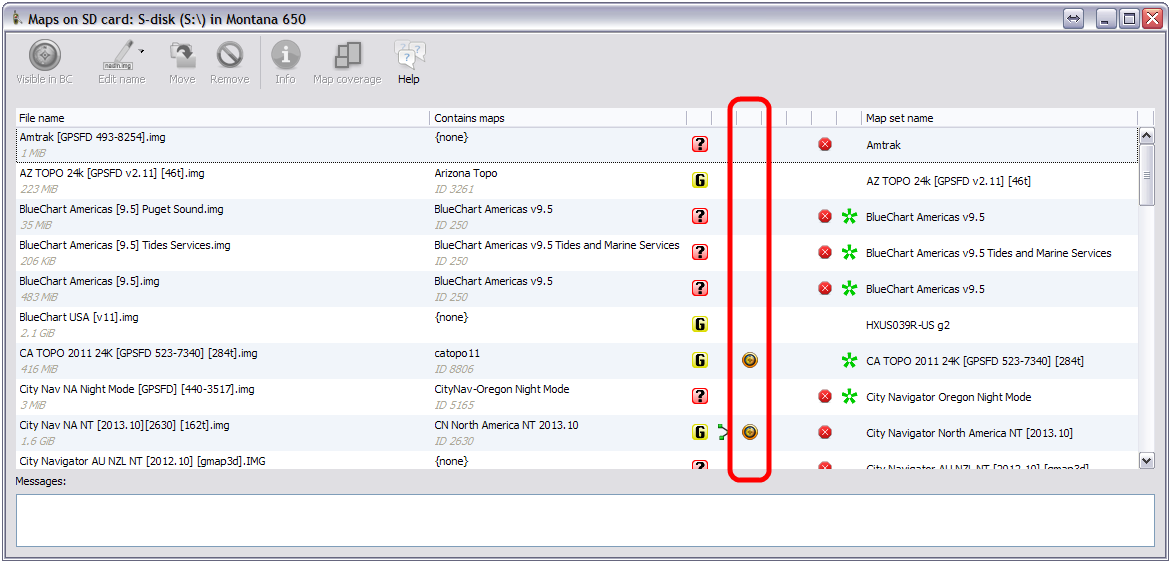Click the Edit name toolbar icon
The width and height of the screenshot is (1170, 562).
(120, 56)
